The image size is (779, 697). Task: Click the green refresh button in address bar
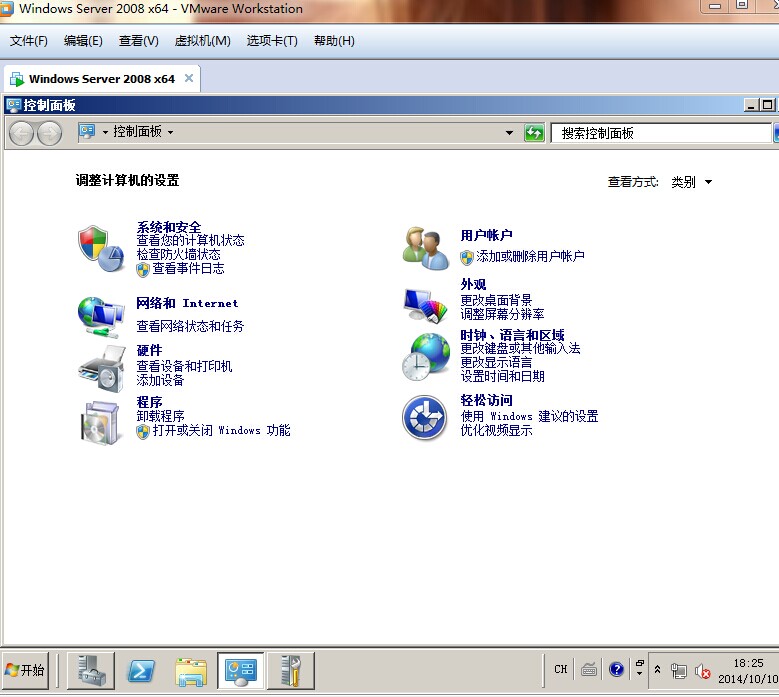pyautogui.click(x=534, y=133)
